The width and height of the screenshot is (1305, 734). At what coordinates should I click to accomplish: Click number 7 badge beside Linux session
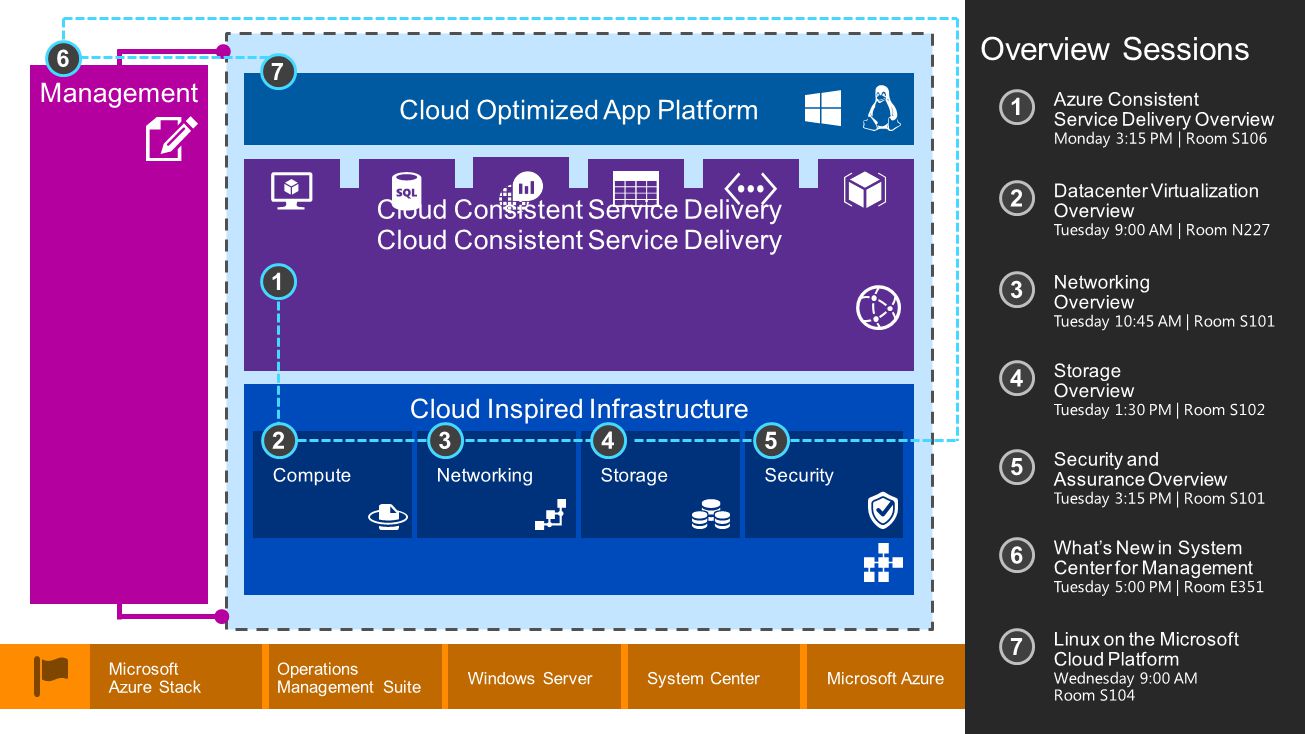click(1017, 647)
